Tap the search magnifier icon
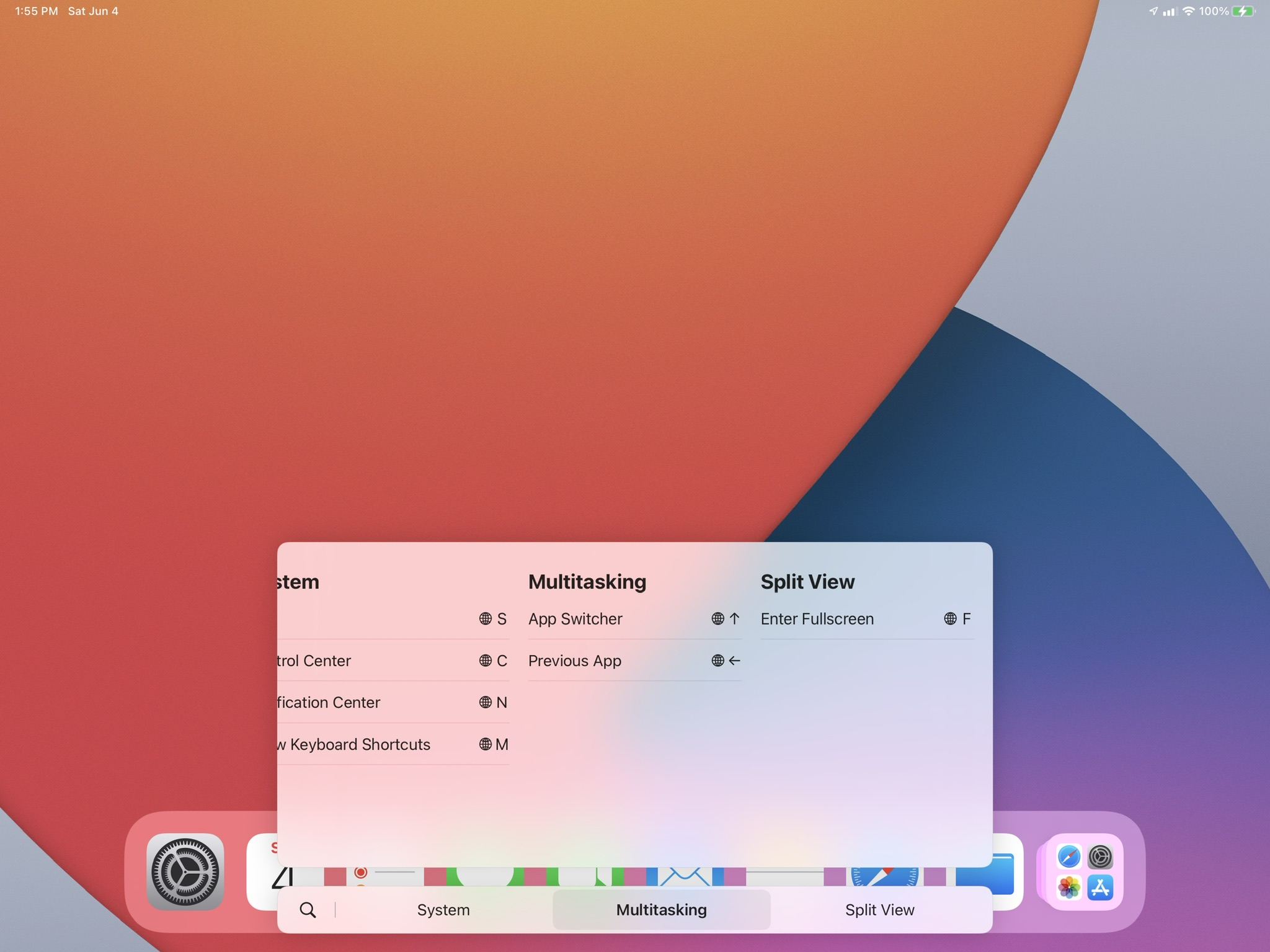1270x952 pixels. click(308, 910)
